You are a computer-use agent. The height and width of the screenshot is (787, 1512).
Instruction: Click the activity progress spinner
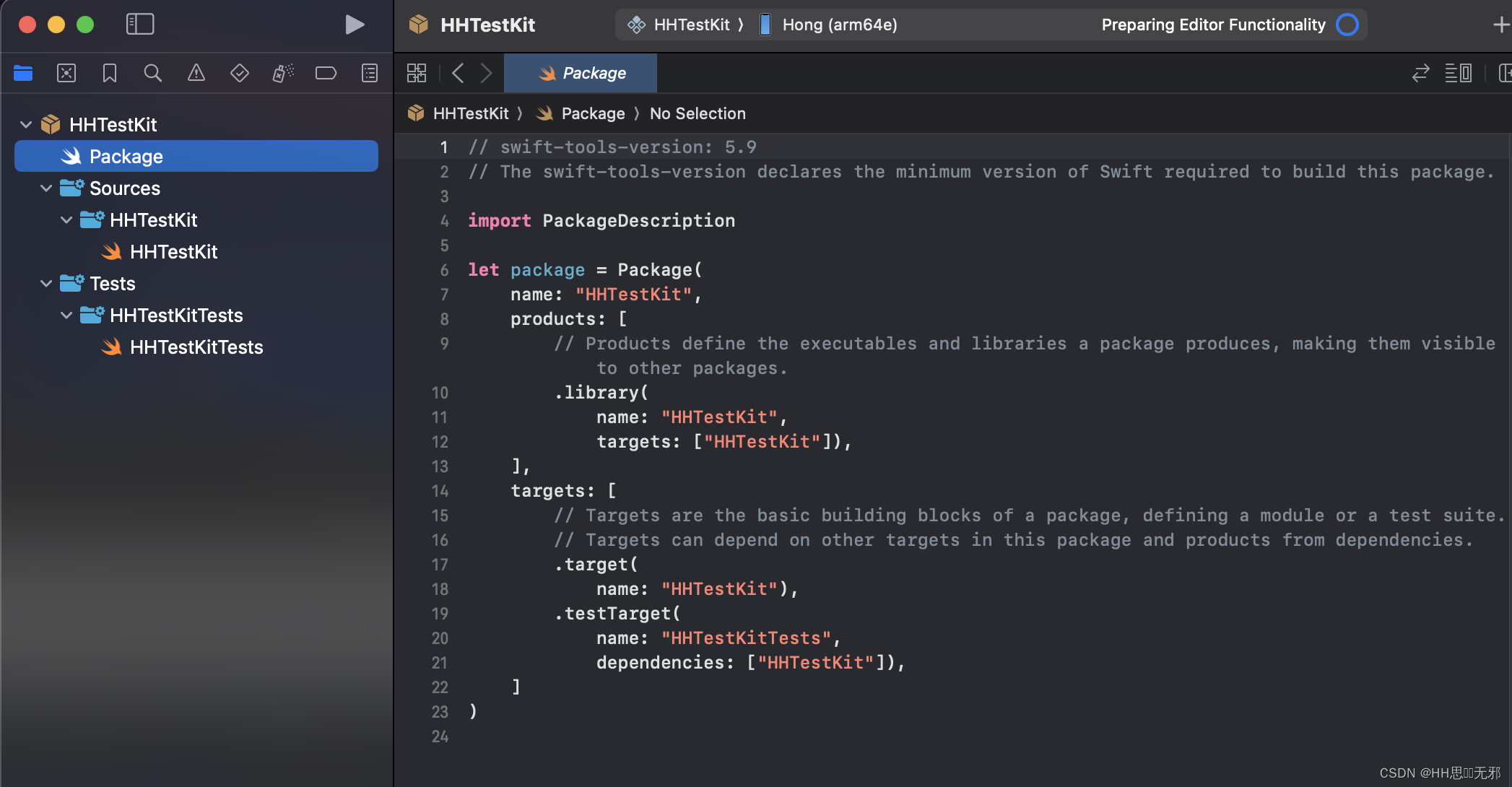pos(1347,25)
